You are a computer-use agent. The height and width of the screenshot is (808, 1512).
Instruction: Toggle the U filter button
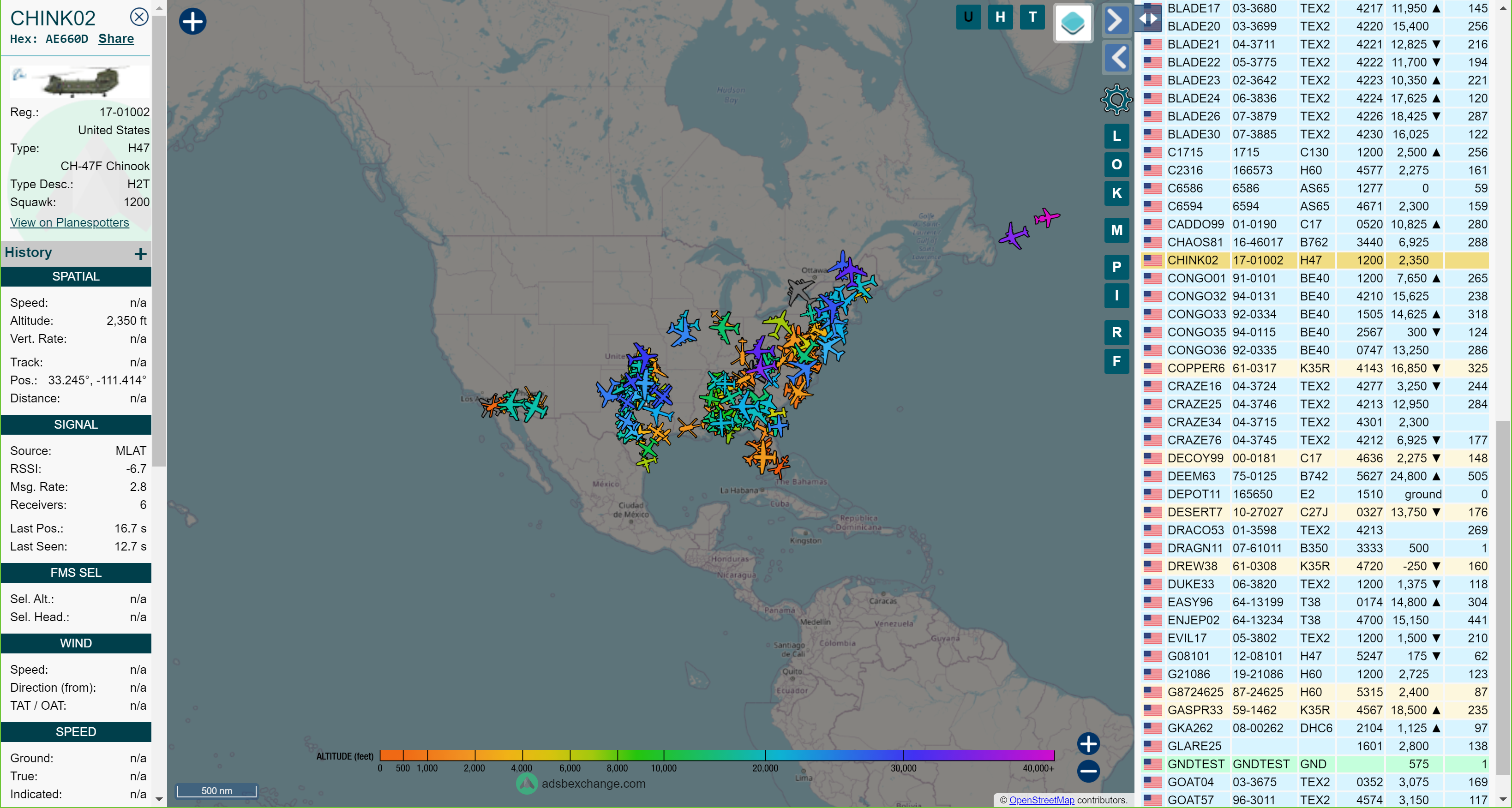pyautogui.click(x=968, y=17)
